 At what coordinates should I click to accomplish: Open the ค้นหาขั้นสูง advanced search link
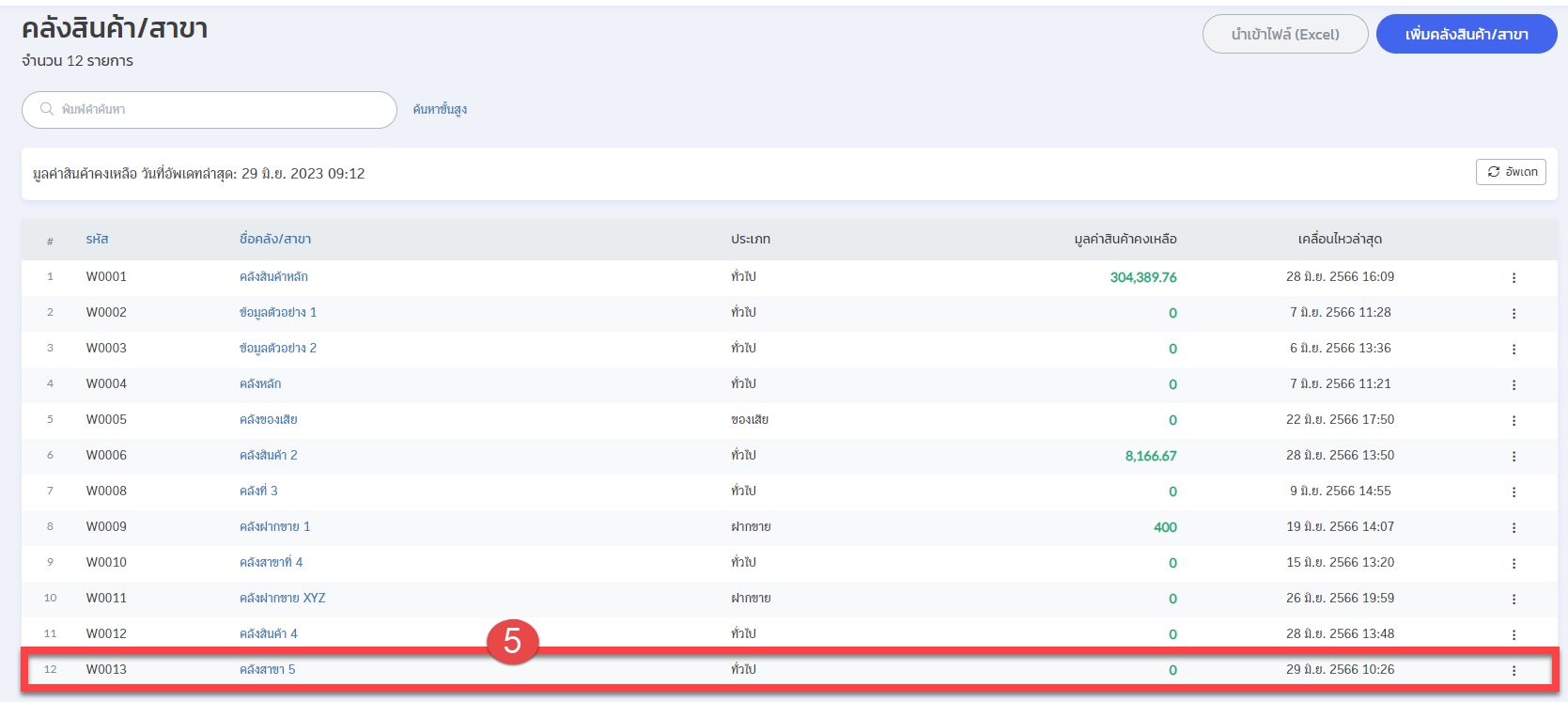point(440,109)
